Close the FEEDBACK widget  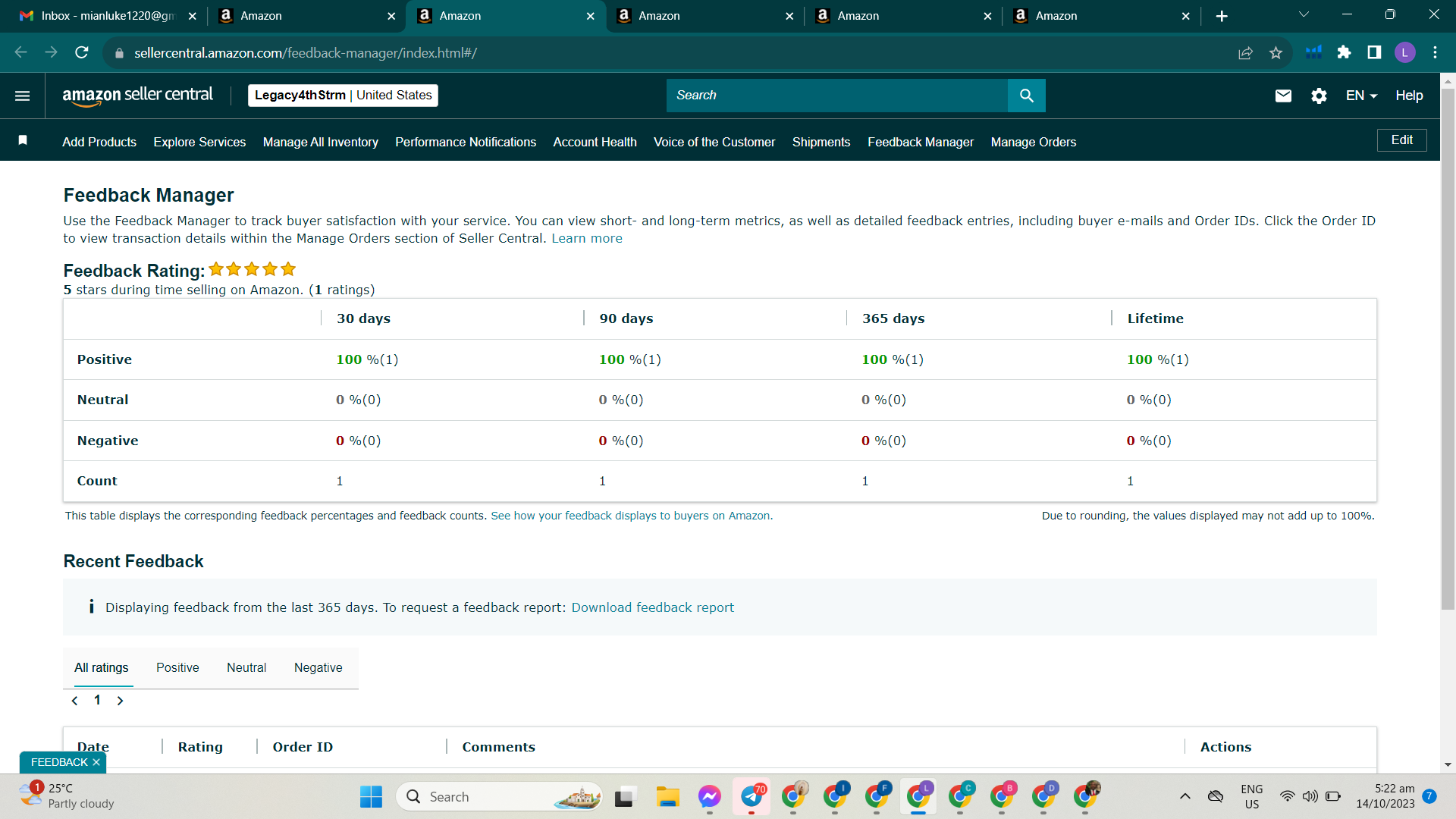point(96,762)
